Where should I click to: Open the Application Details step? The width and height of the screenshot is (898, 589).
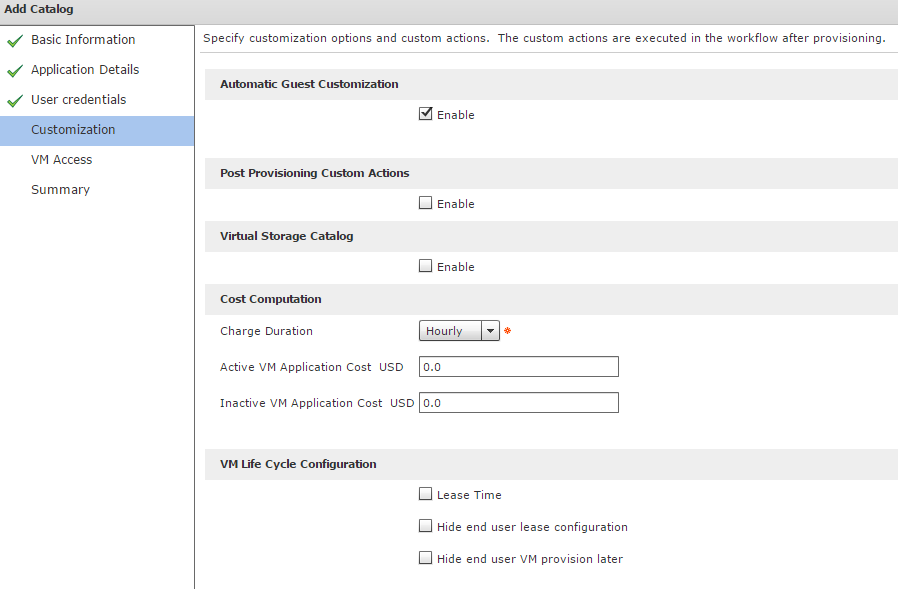pyautogui.click(x=85, y=70)
